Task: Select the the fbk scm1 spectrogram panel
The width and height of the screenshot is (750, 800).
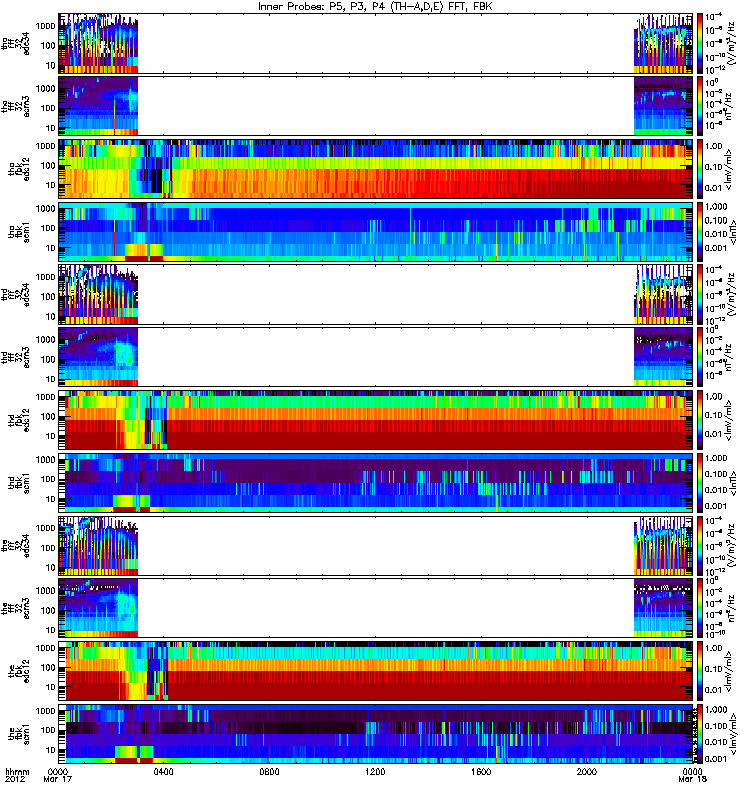Action: 376,734
